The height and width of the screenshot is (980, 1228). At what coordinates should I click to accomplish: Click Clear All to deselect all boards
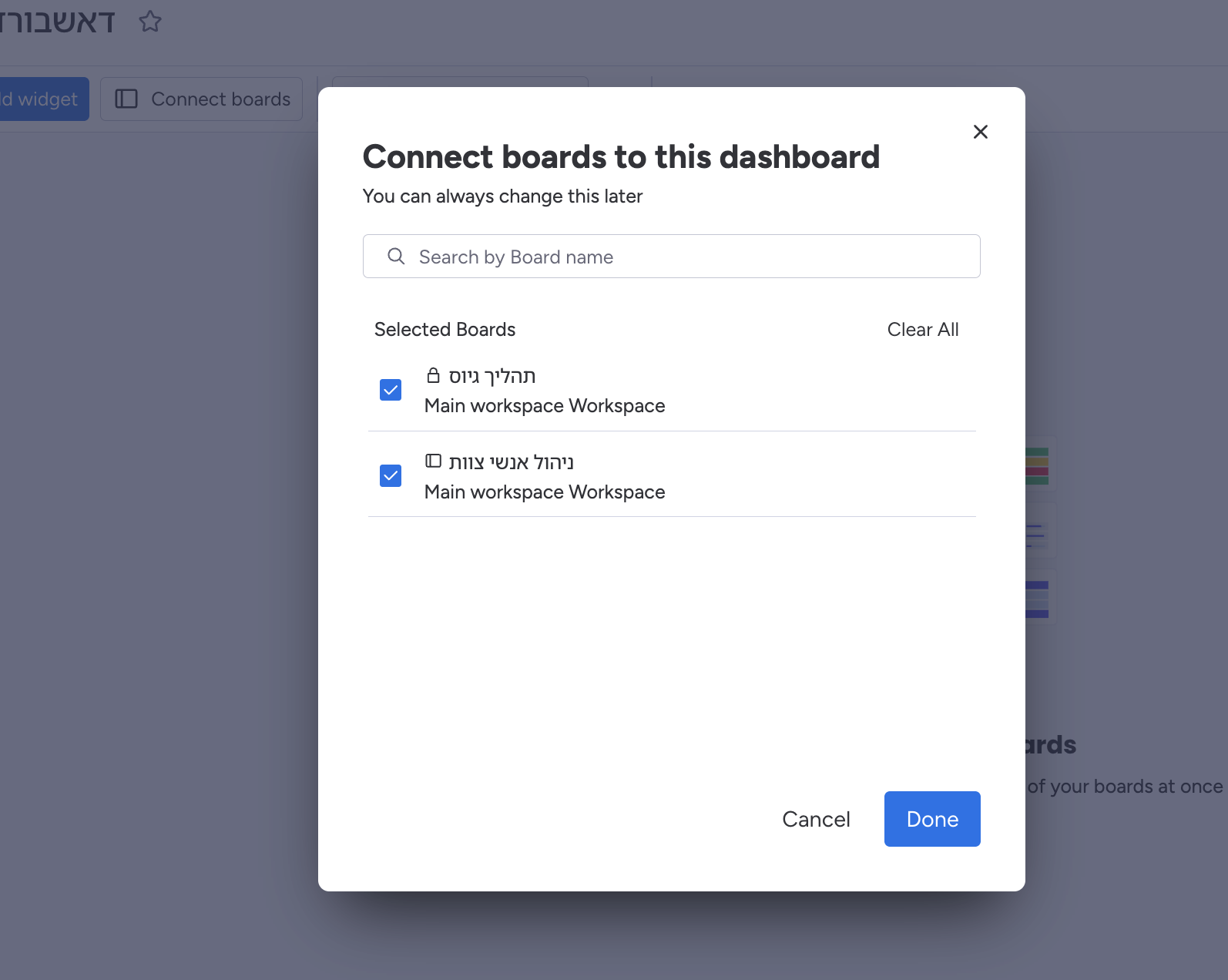click(922, 330)
